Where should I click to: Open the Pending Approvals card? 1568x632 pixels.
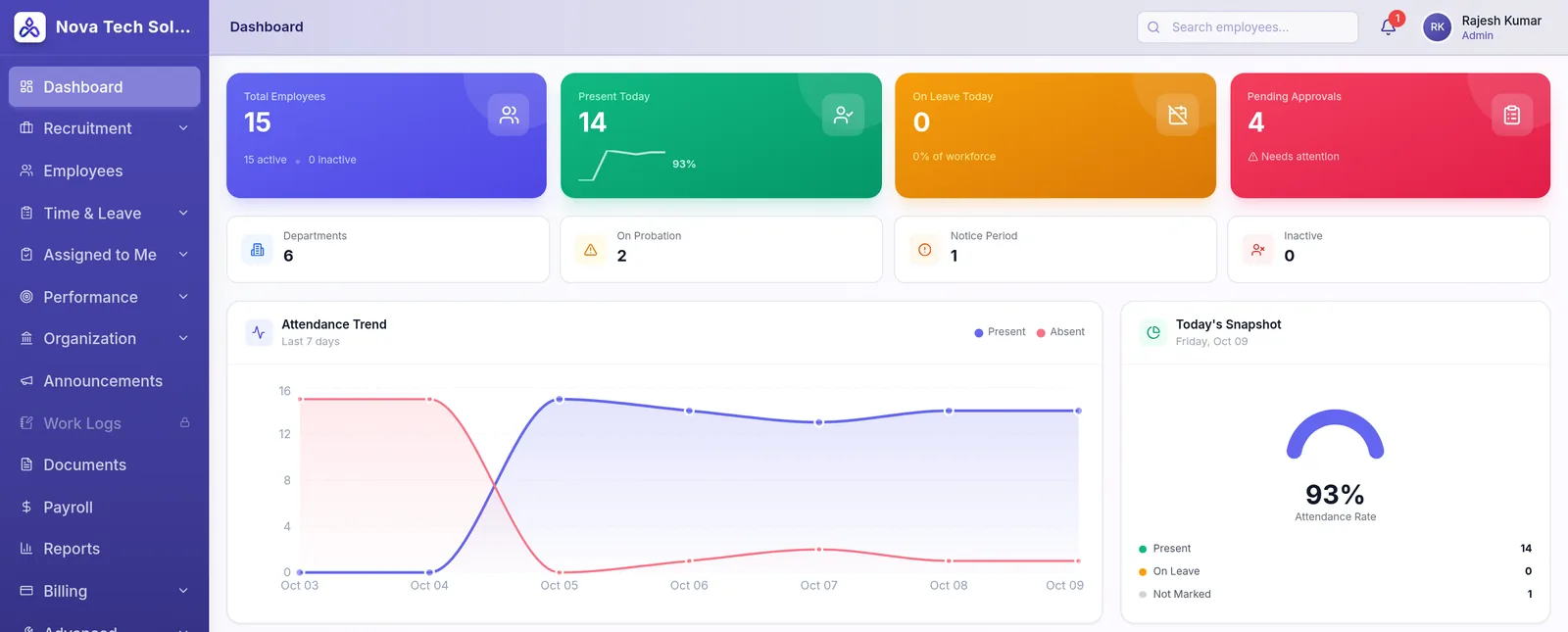click(x=1390, y=135)
